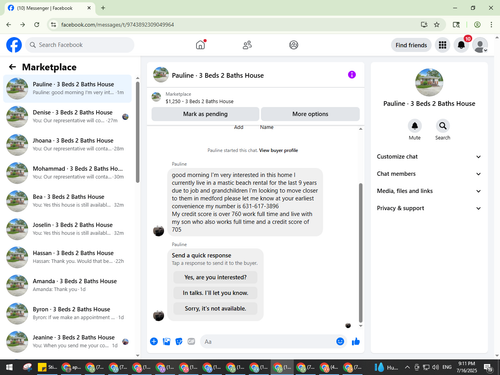
Task: Reload the page in browser
Action: [37, 24]
